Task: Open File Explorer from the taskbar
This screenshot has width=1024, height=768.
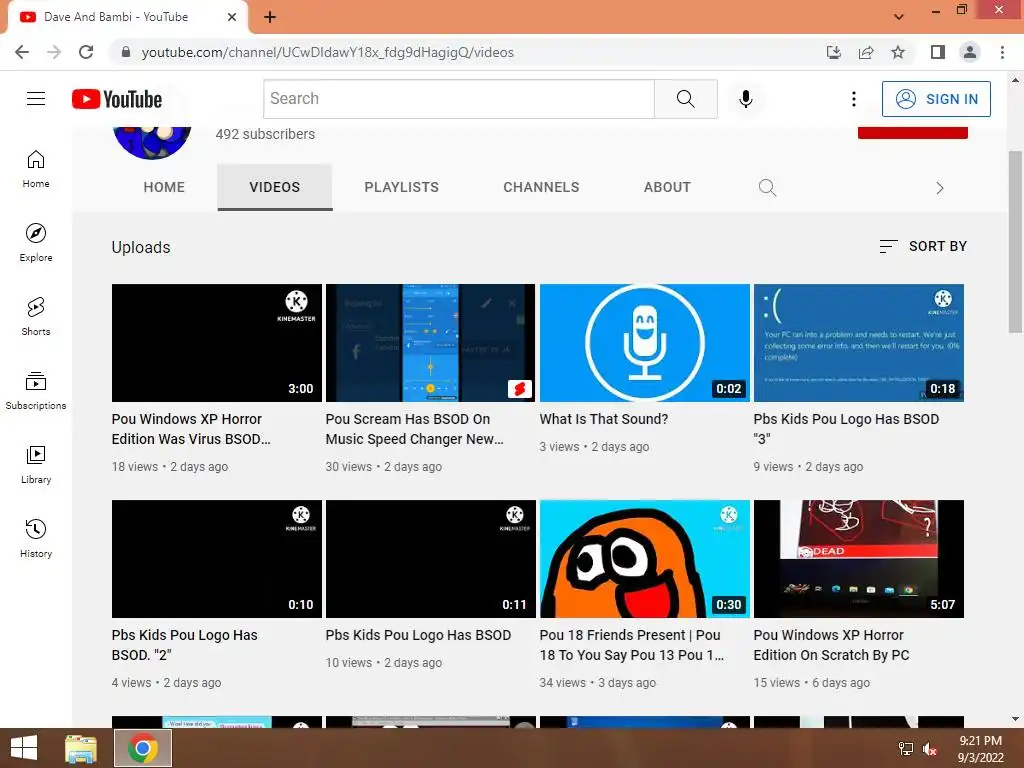Action: (x=81, y=748)
